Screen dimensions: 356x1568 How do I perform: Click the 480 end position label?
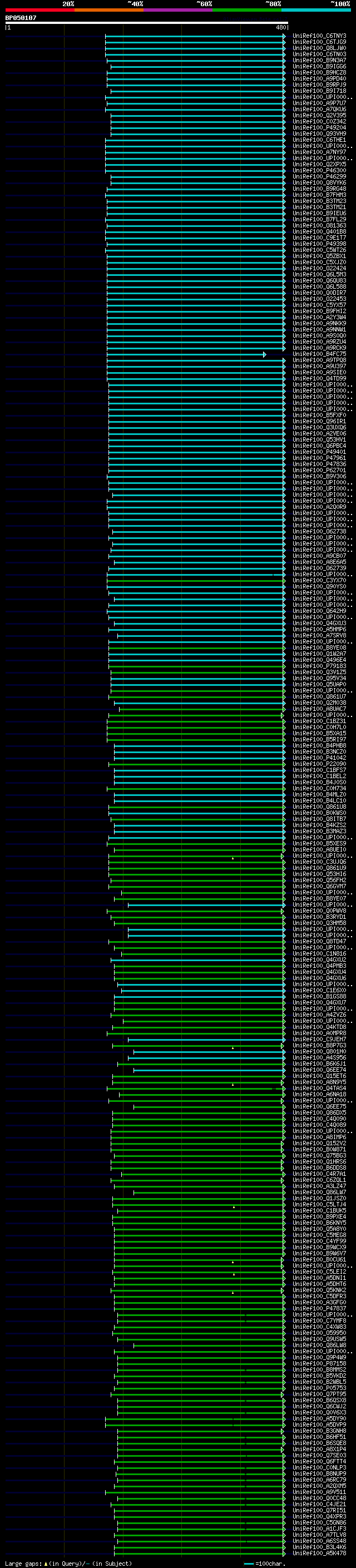pyautogui.click(x=280, y=27)
